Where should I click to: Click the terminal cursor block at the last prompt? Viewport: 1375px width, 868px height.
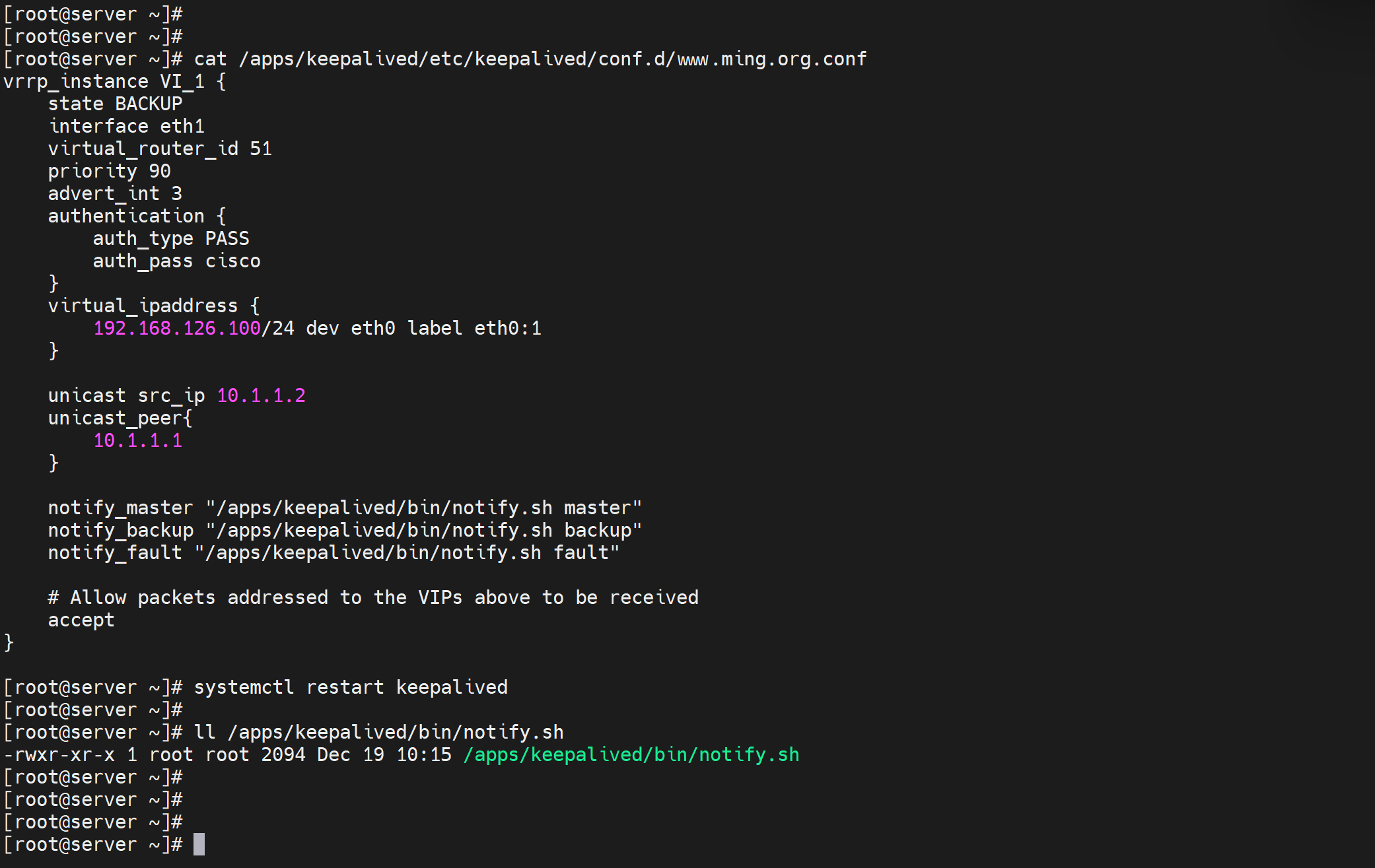(x=199, y=844)
